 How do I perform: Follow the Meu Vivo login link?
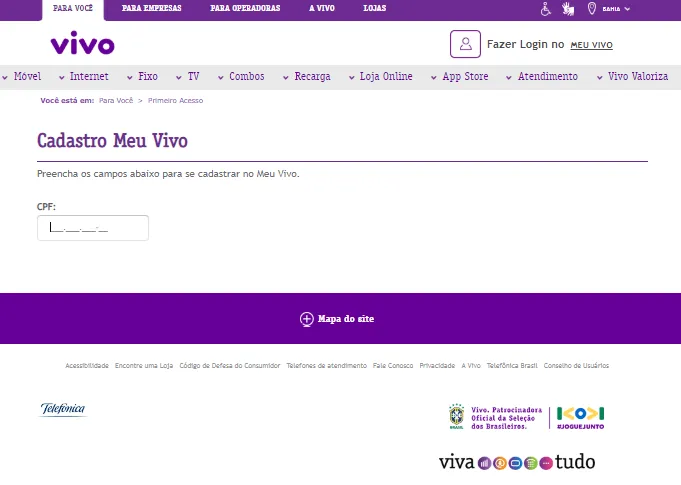tap(592, 45)
